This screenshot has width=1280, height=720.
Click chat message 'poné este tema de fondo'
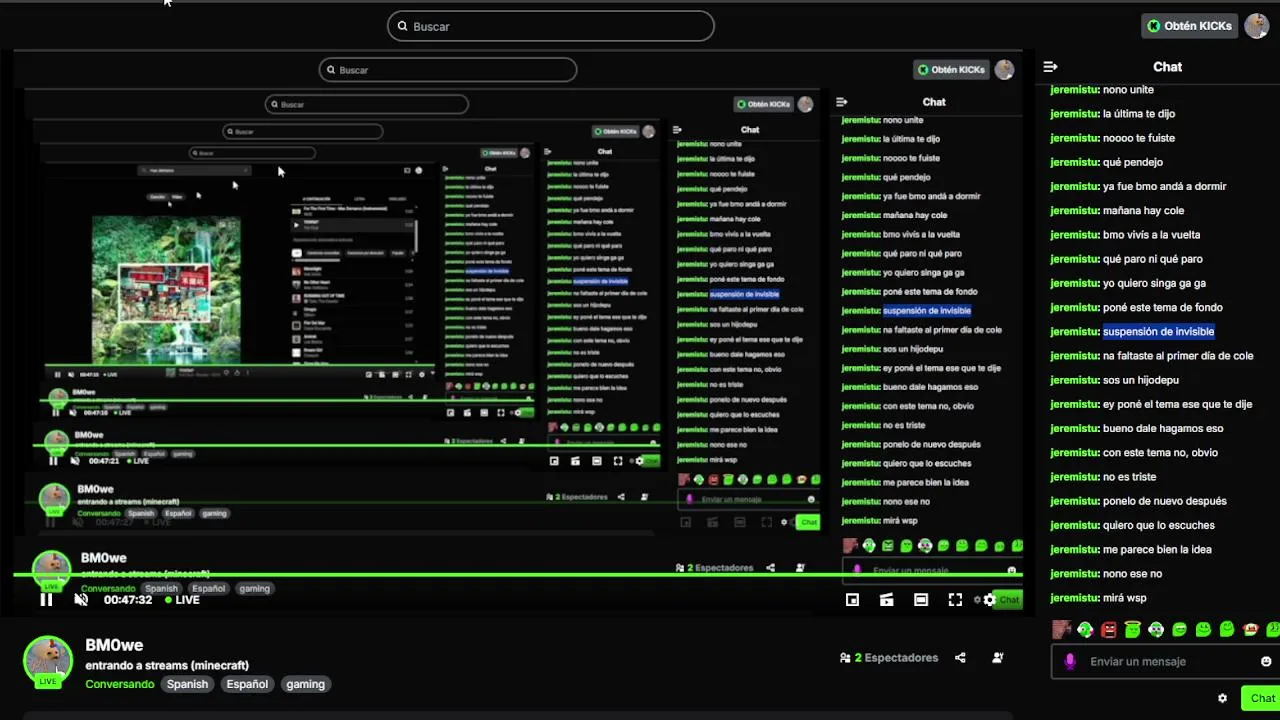point(1162,307)
